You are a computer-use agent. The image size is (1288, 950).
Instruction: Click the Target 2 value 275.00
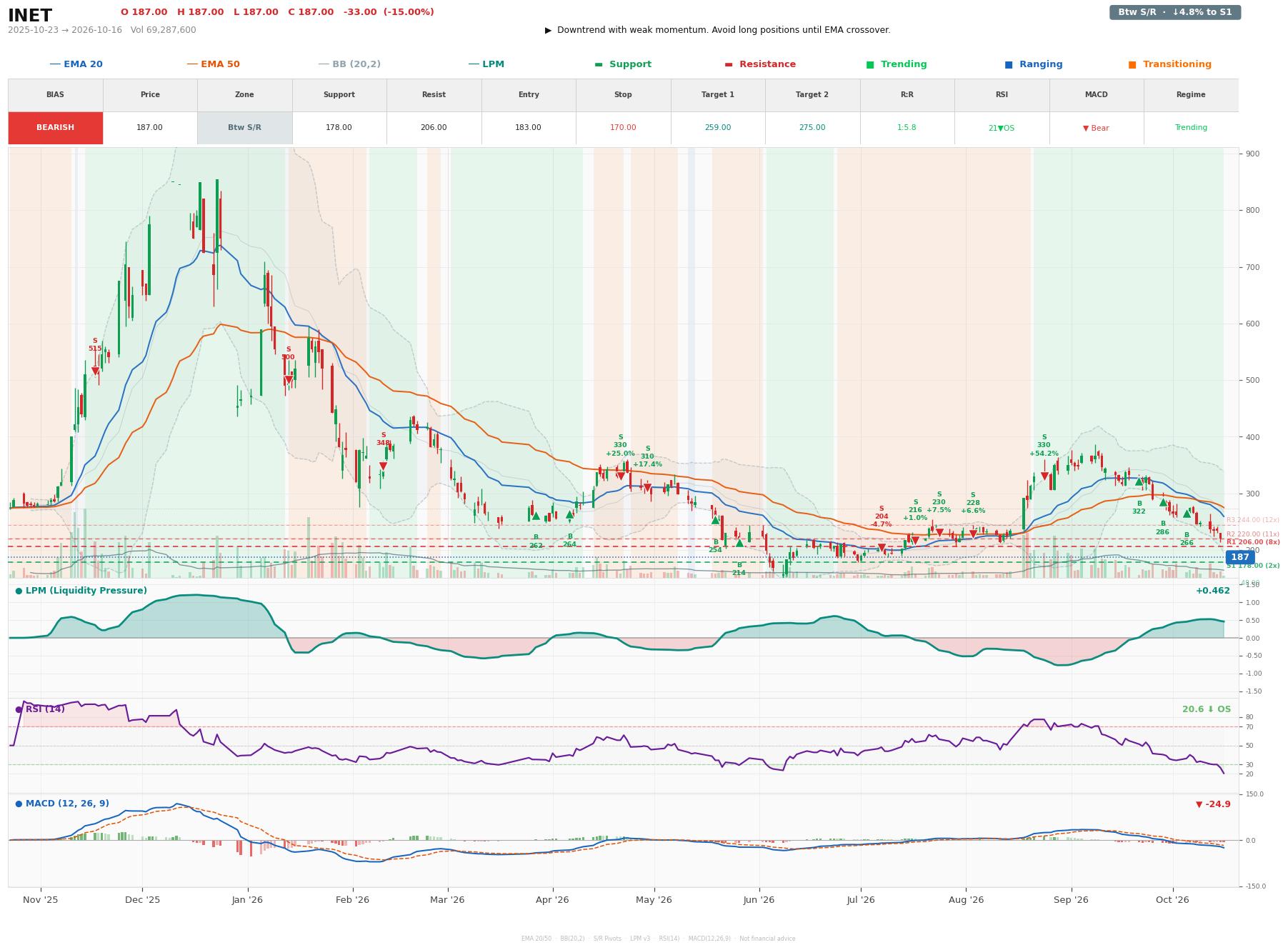click(x=812, y=128)
